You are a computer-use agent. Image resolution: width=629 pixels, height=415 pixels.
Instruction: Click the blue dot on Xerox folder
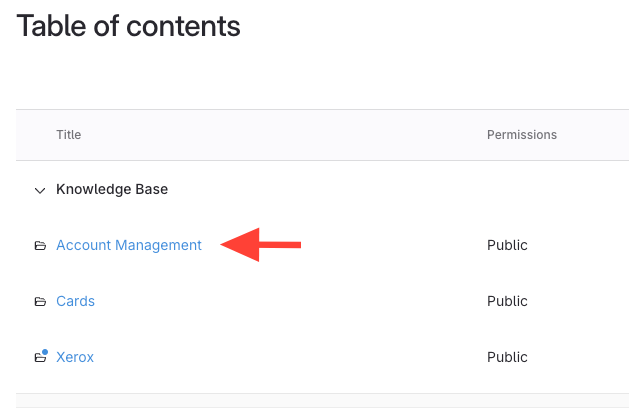tap(44, 351)
